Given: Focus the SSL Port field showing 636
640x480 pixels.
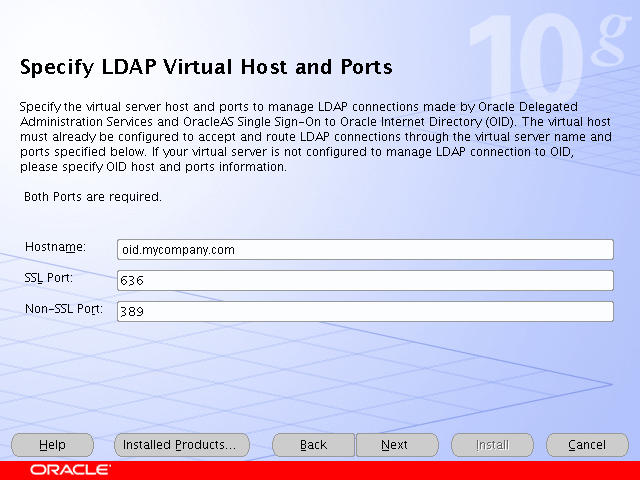Looking at the screenshot, I should (x=365, y=280).
